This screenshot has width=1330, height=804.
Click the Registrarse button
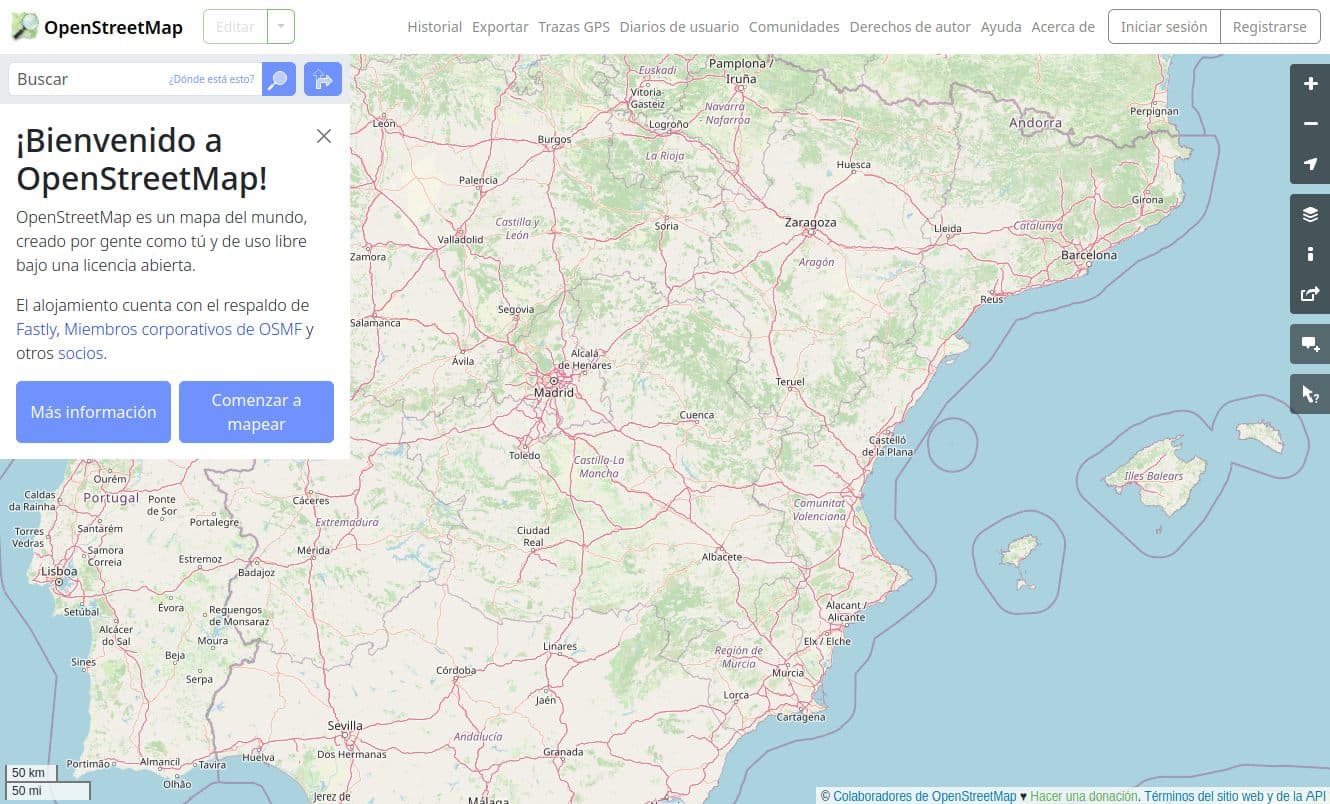point(1269,27)
